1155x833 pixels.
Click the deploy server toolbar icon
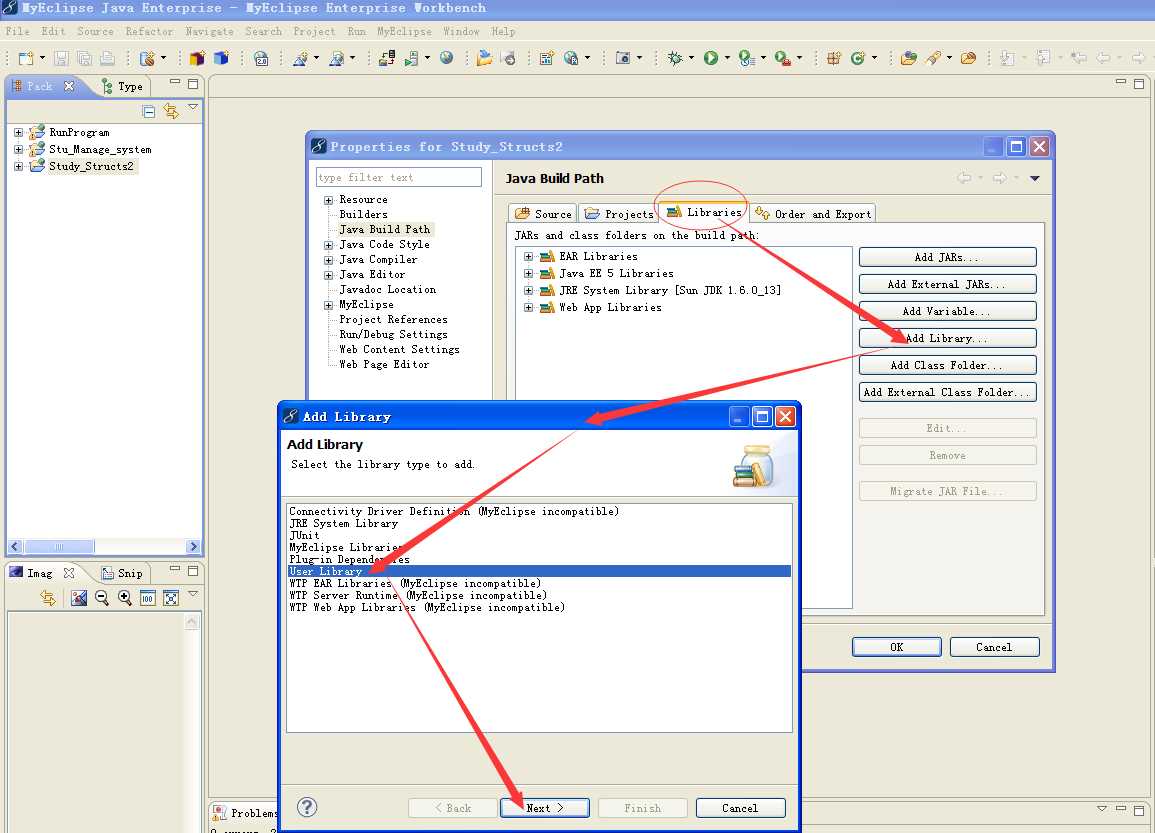click(x=387, y=58)
